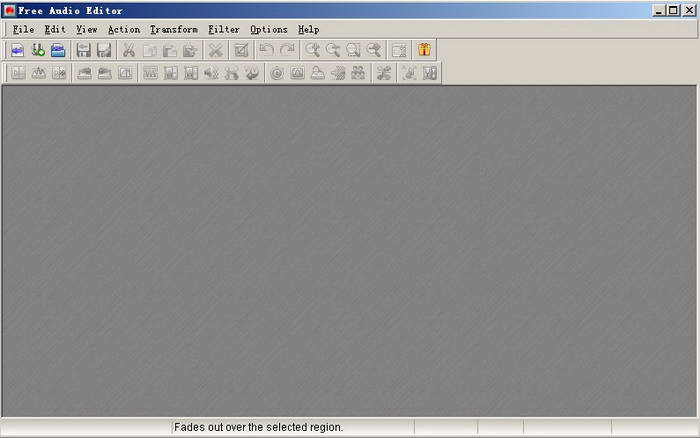Image resolution: width=700 pixels, height=438 pixels.
Task: Click the red Free Audio Editor title bar icon
Action: (x=9, y=10)
